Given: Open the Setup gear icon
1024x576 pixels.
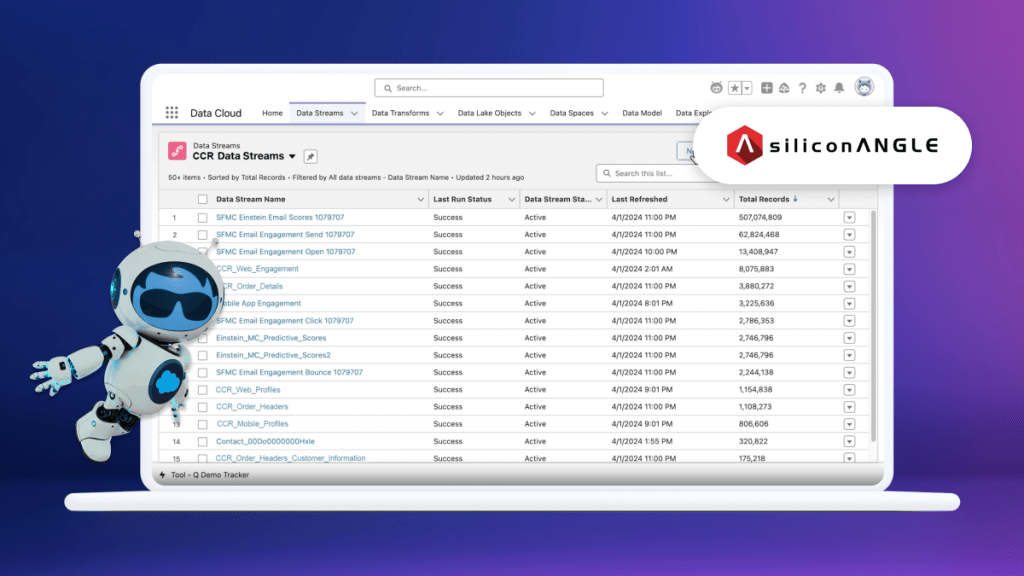Looking at the screenshot, I should 821,88.
